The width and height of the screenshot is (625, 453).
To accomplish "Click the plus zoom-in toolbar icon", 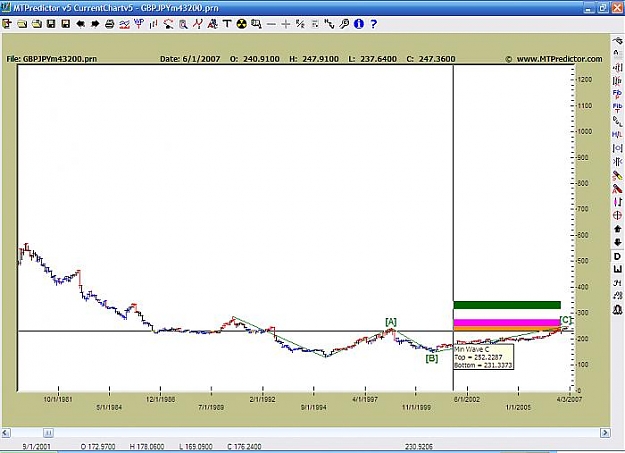I will tap(285, 24).
